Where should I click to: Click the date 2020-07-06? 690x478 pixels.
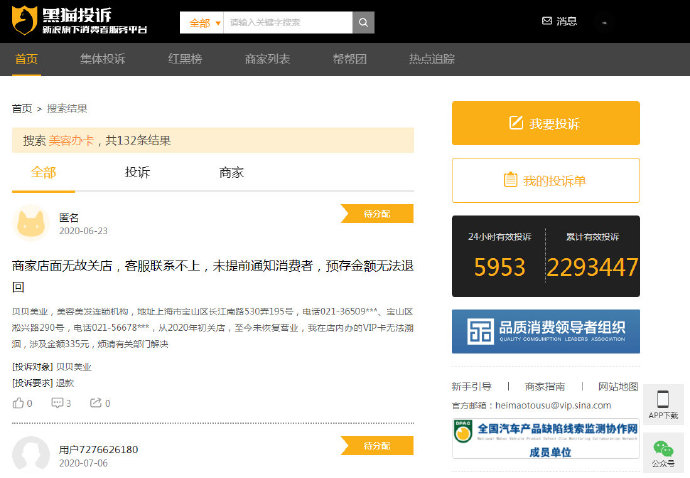(x=83, y=463)
